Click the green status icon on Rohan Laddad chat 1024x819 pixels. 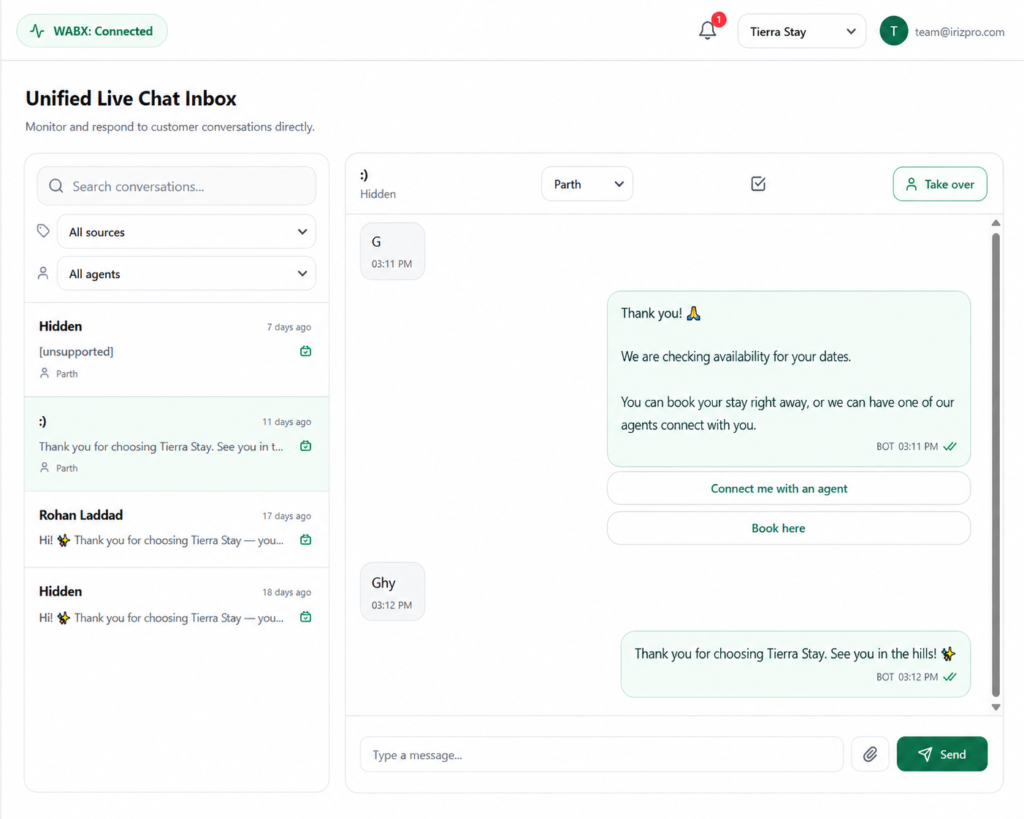(x=305, y=540)
